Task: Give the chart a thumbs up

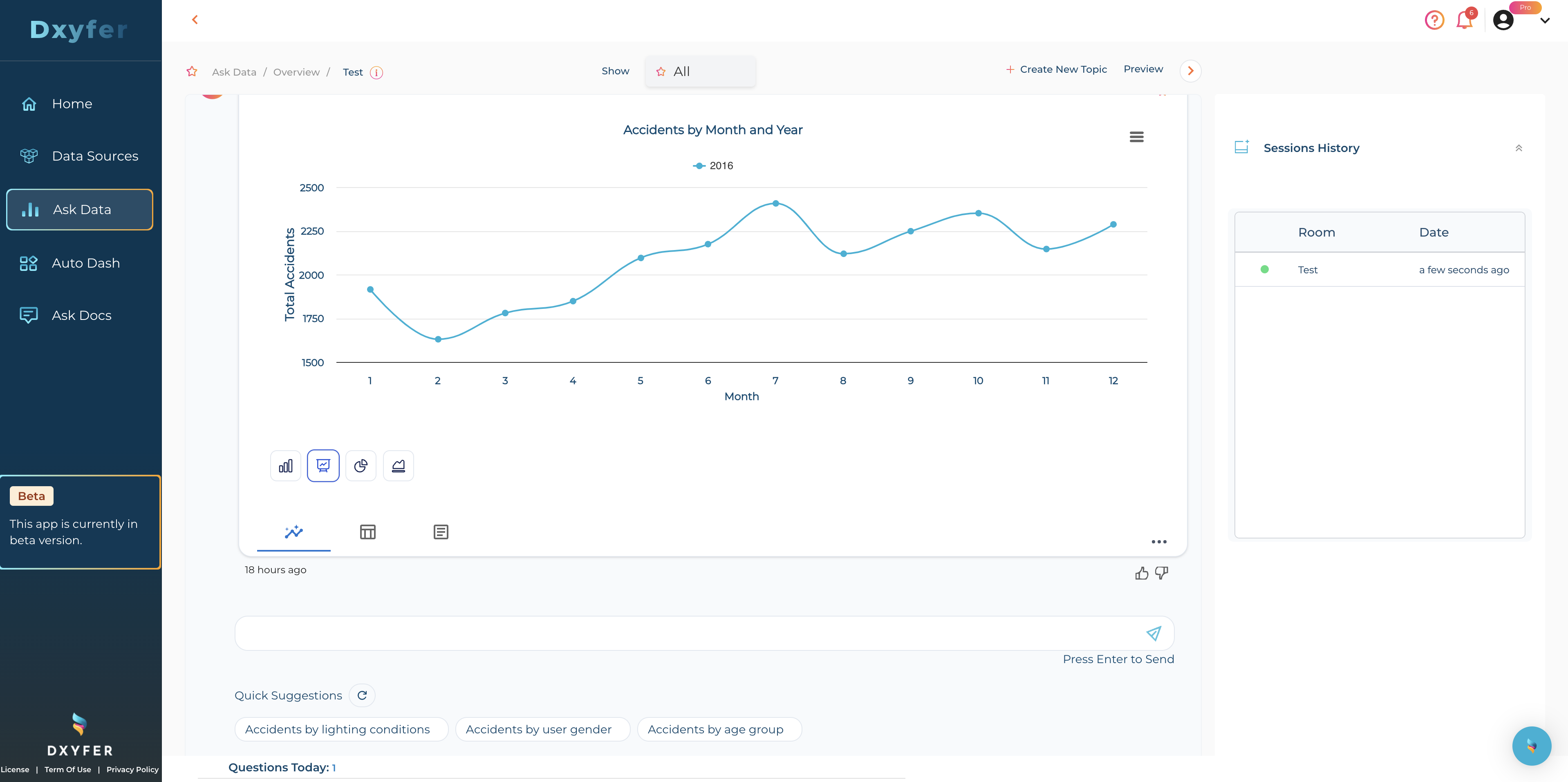Action: point(1142,573)
